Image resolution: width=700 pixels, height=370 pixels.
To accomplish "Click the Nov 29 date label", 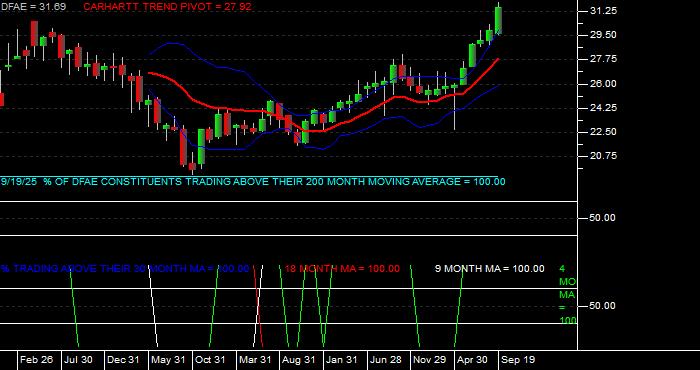I will tap(429, 360).
